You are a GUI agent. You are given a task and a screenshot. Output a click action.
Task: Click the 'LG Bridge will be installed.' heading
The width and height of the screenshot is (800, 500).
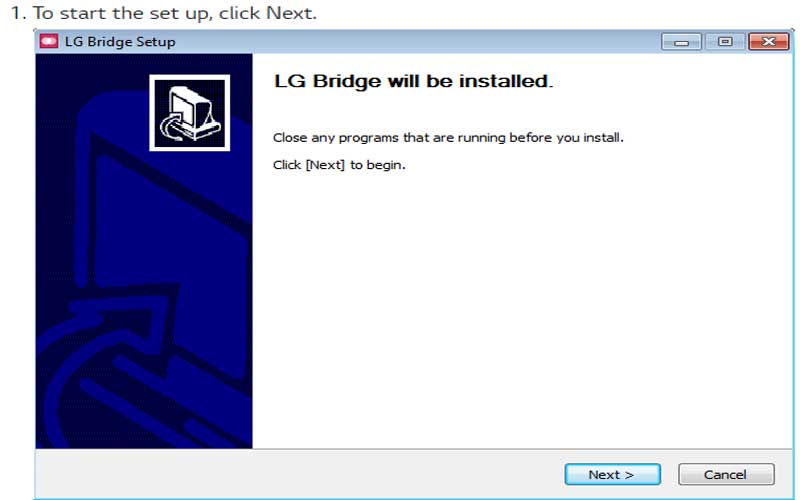[413, 81]
